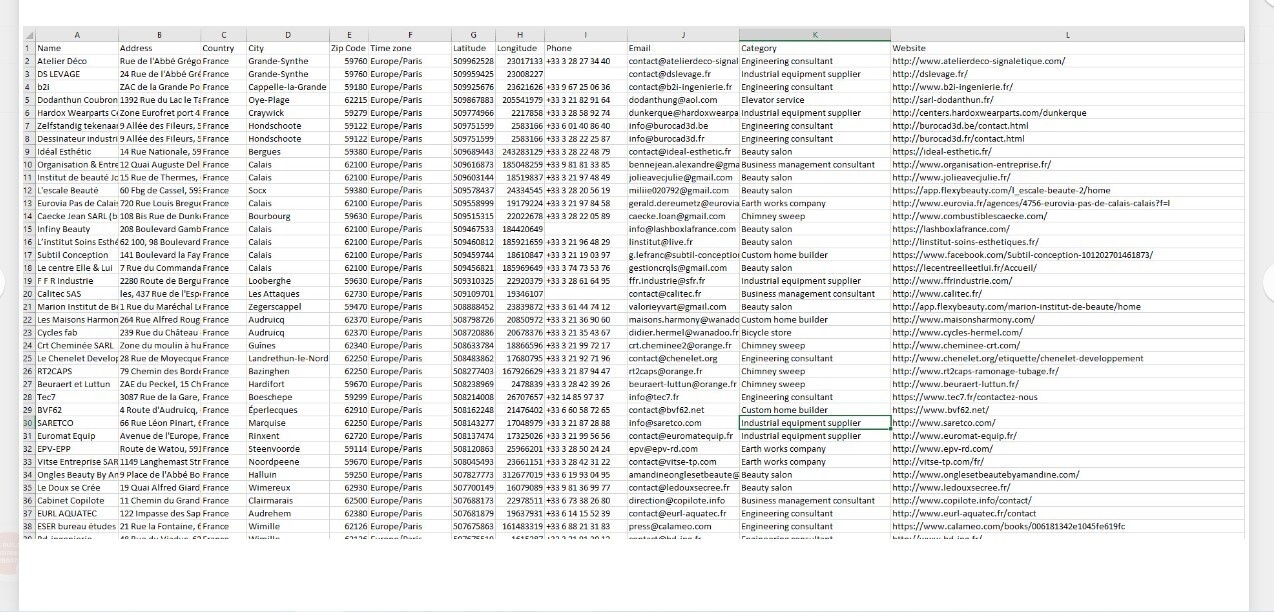
Task: Click latitude cell '509962528'
Action: click(x=473, y=61)
